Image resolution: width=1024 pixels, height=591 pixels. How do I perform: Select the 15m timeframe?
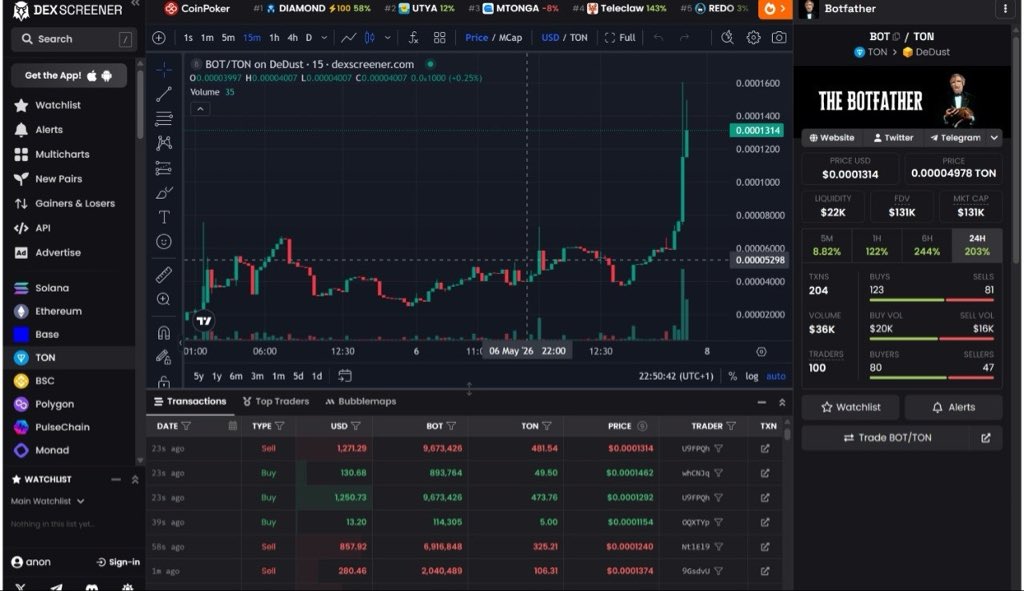pos(251,38)
